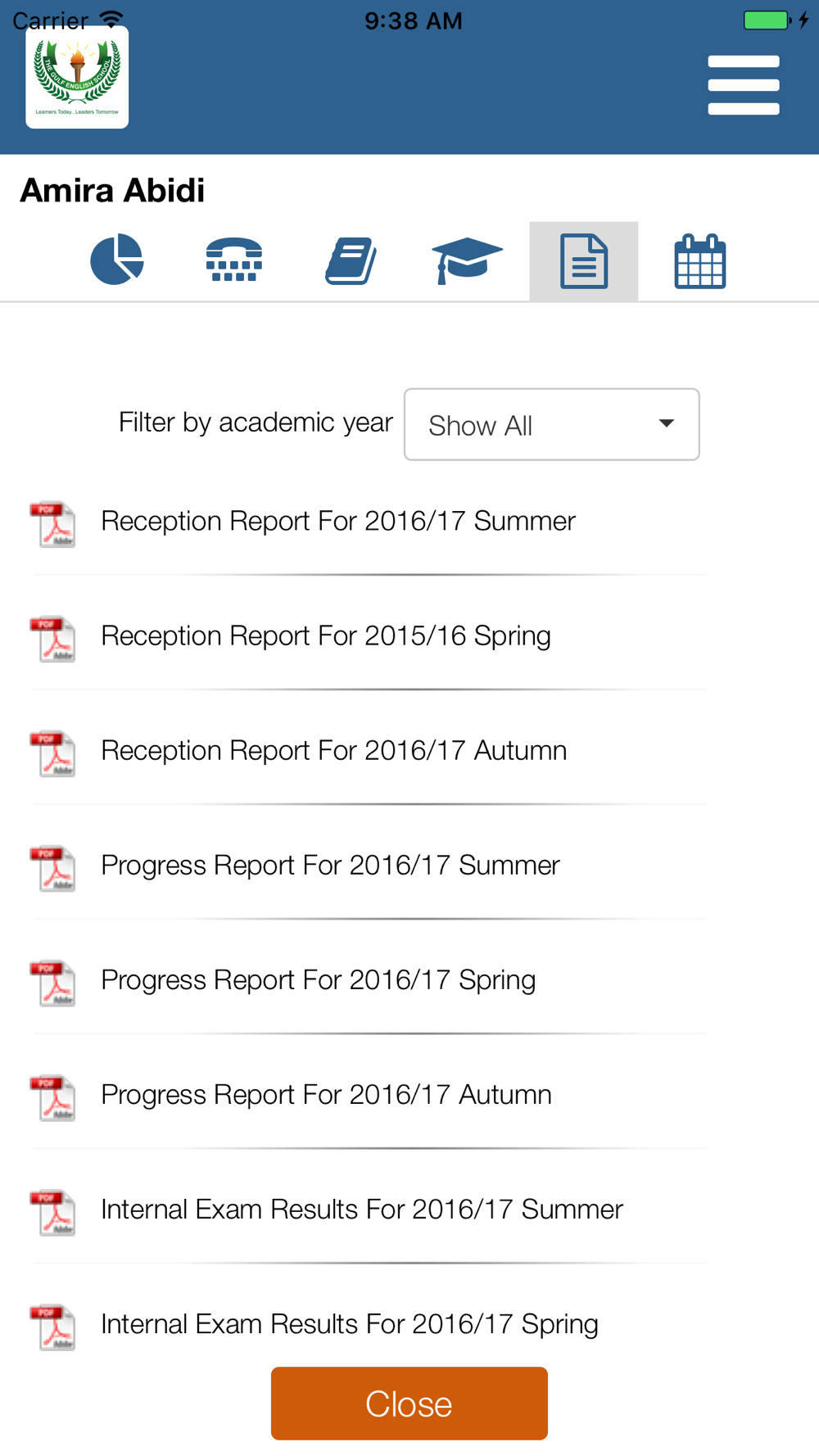Open the telephone contact tab
819x1456 pixels.
coord(234,260)
